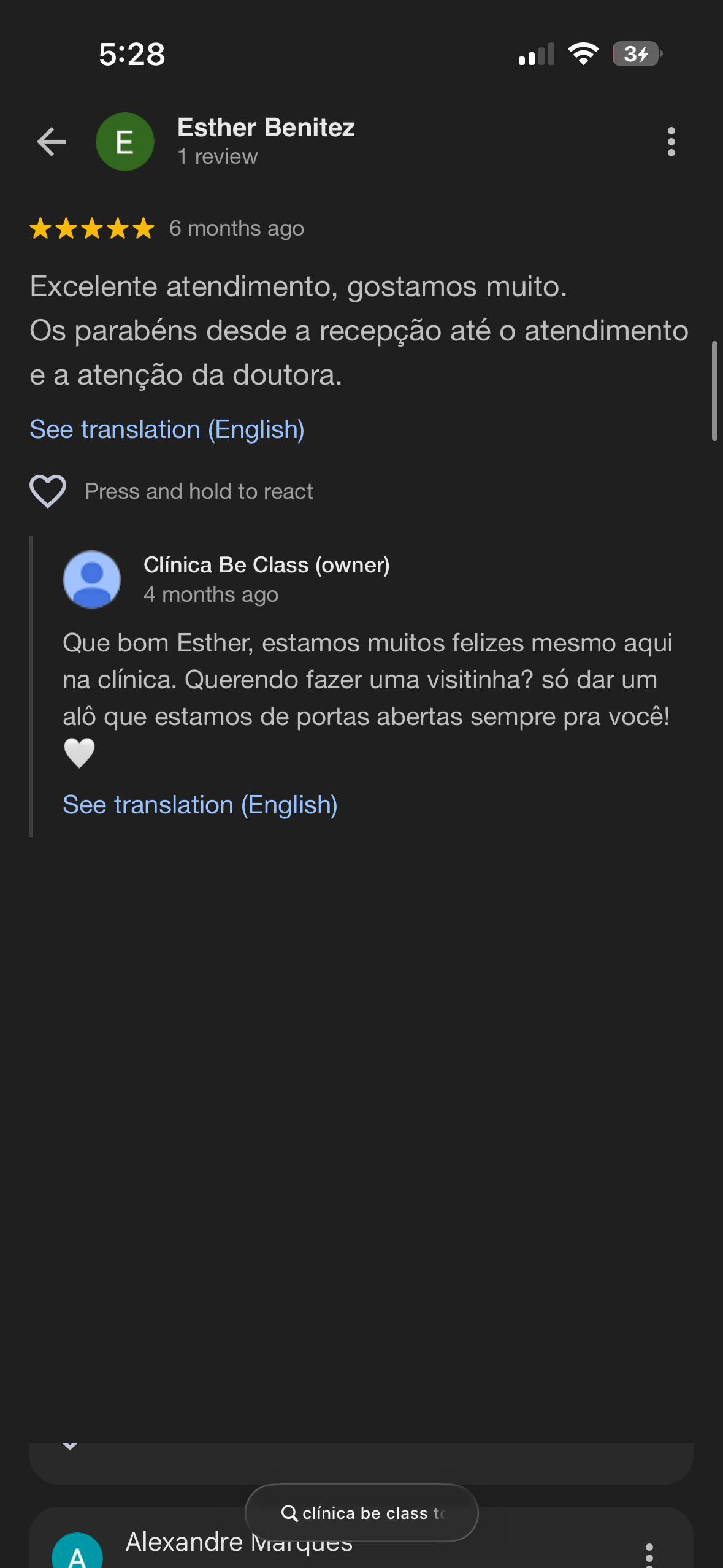Click the five-star rating on Esther's review
Screen dimensions: 723x1568
(x=92, y=228)
